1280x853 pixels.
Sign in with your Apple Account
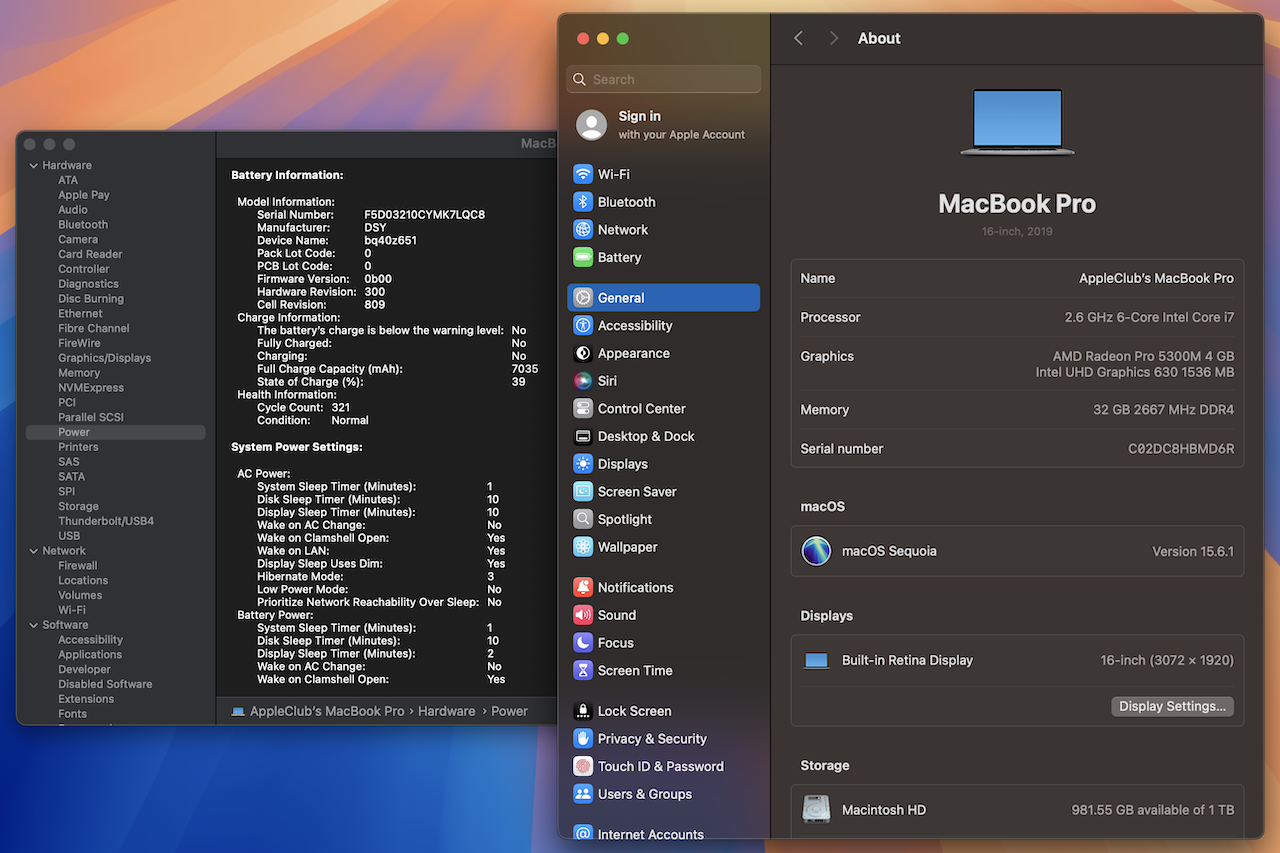click(x=662, y=125)
